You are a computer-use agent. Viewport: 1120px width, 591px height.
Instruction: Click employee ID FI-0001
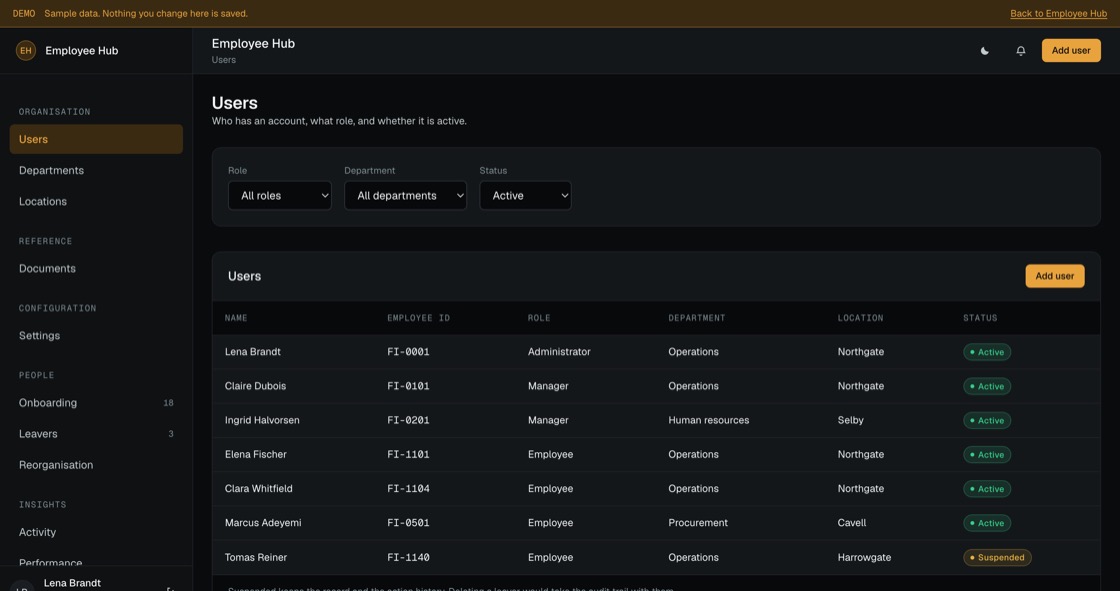pyautogui.click(x=408, y=352)
